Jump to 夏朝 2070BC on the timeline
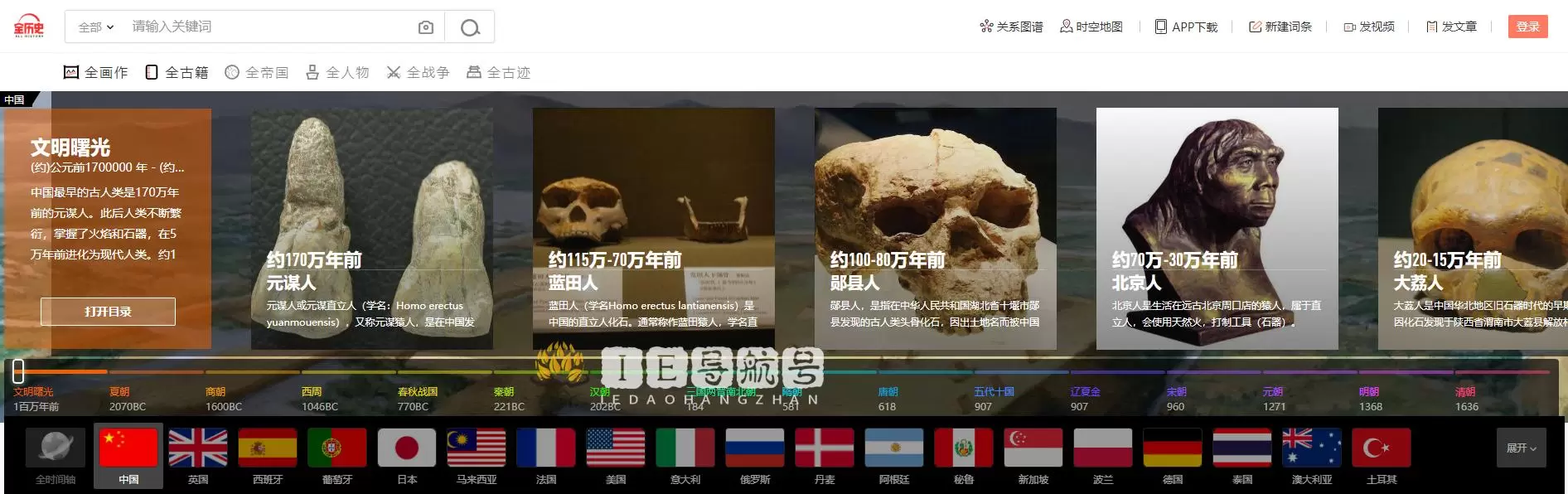 [x=128, y=399]
